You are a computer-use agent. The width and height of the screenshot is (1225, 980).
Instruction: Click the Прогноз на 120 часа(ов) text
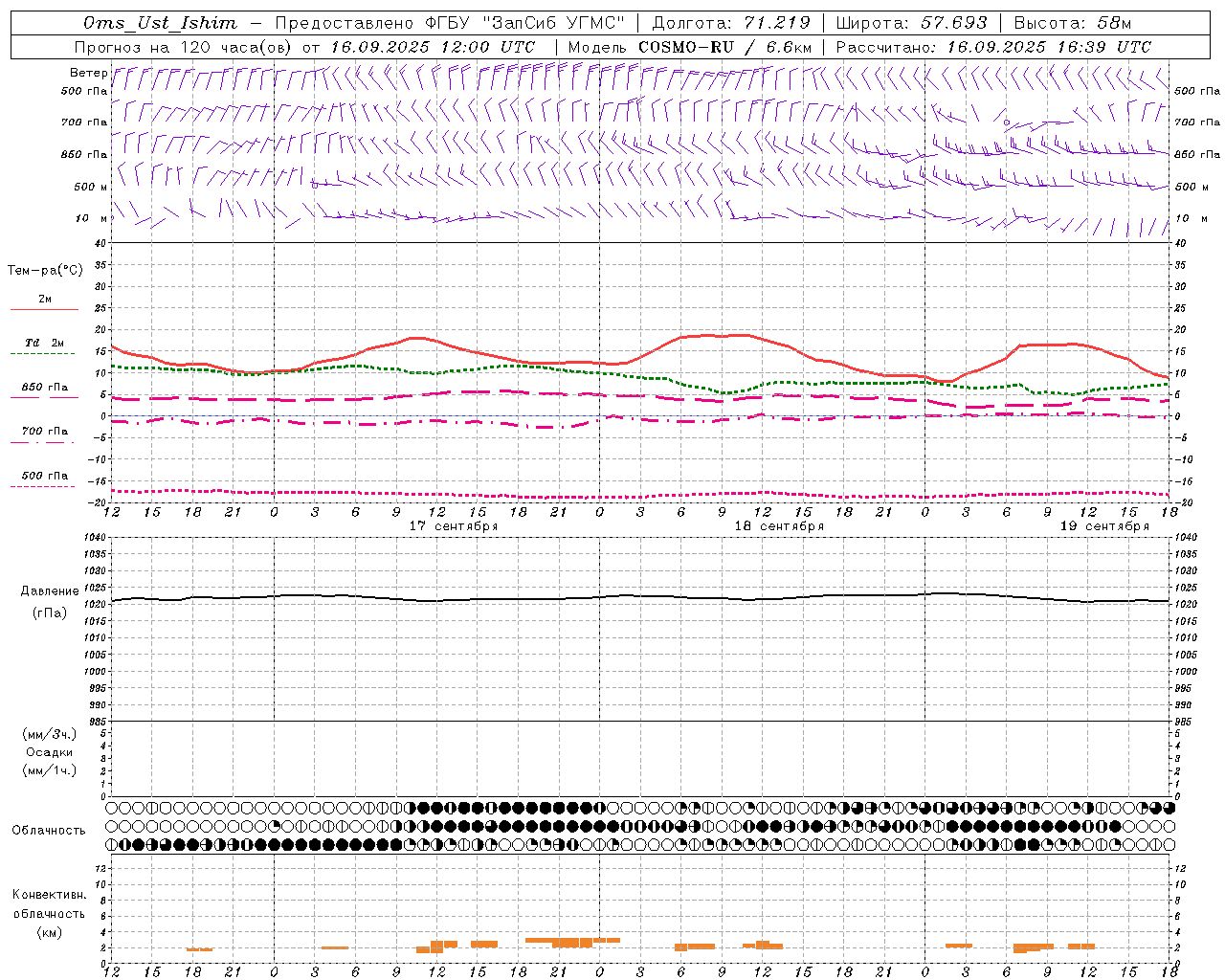(185, 47)
